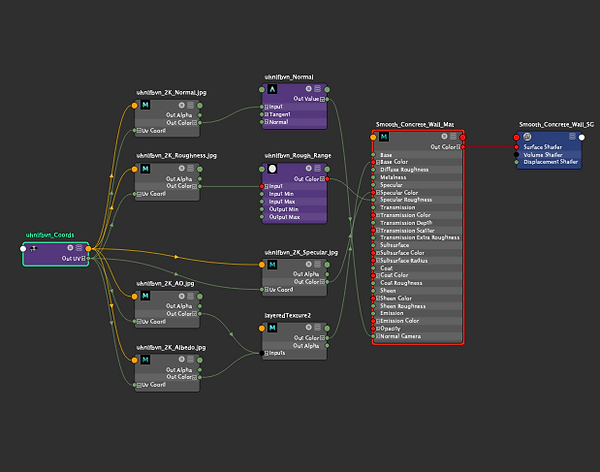The image size is (600, 472).
Task: Toggle solo circle button on layeredTexture2 node
Action: [x=309, y=327]
